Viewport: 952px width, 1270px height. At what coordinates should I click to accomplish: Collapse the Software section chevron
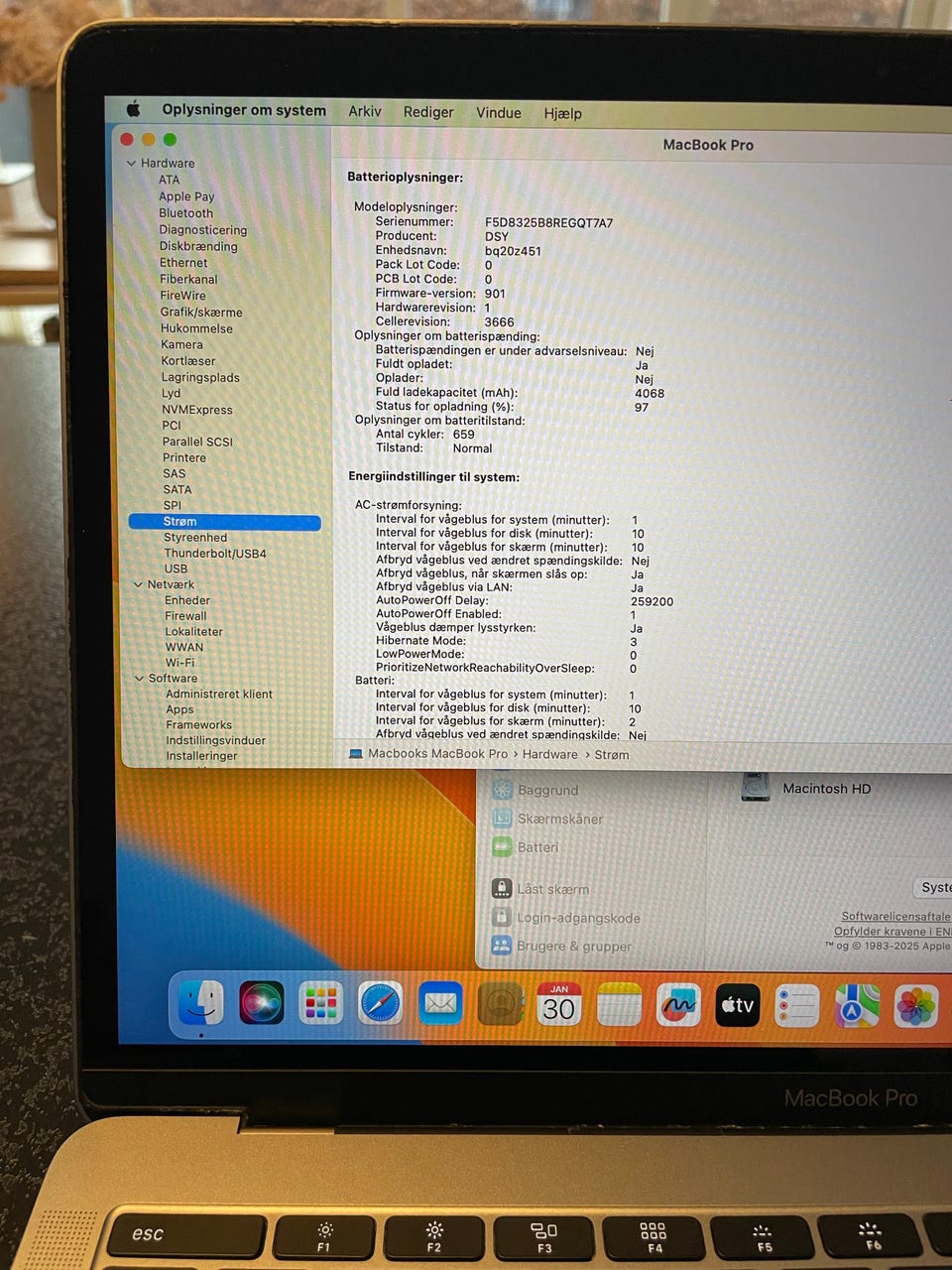click(x=139, y=679)
